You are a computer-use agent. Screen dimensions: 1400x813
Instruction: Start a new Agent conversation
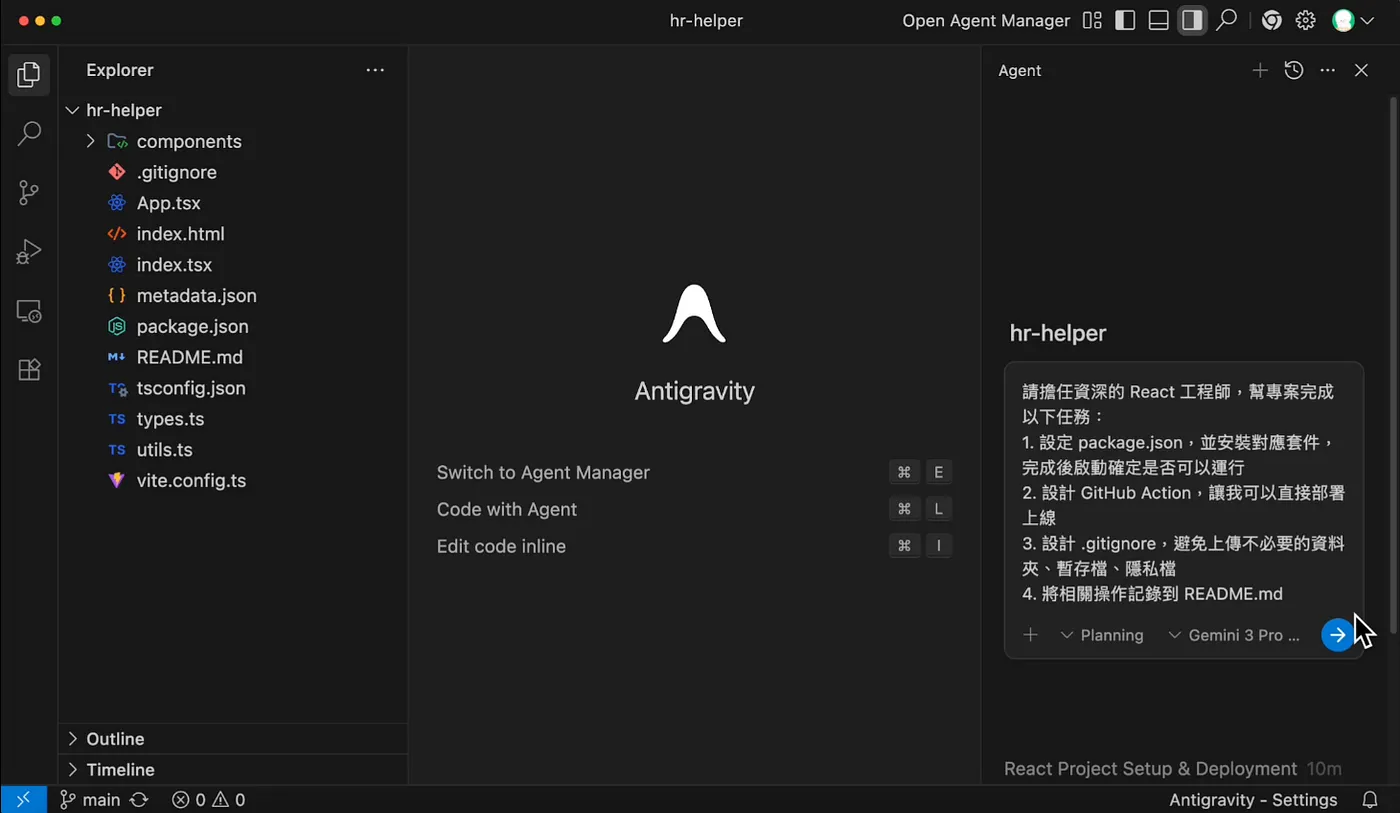[x=1260, y=70]
